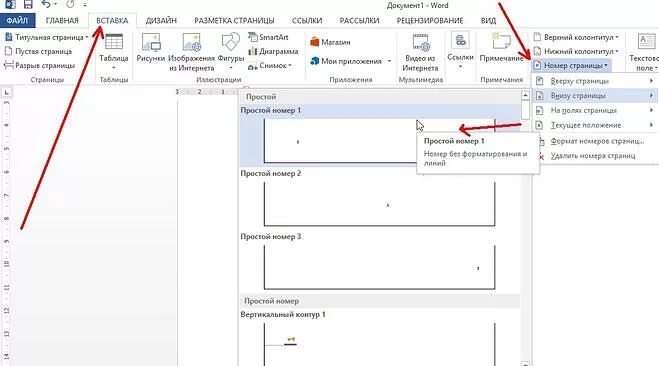Insert Pictures using Рисунки icon
The height and width of the screenshot is (366, 659).
(x=151, y=48)
